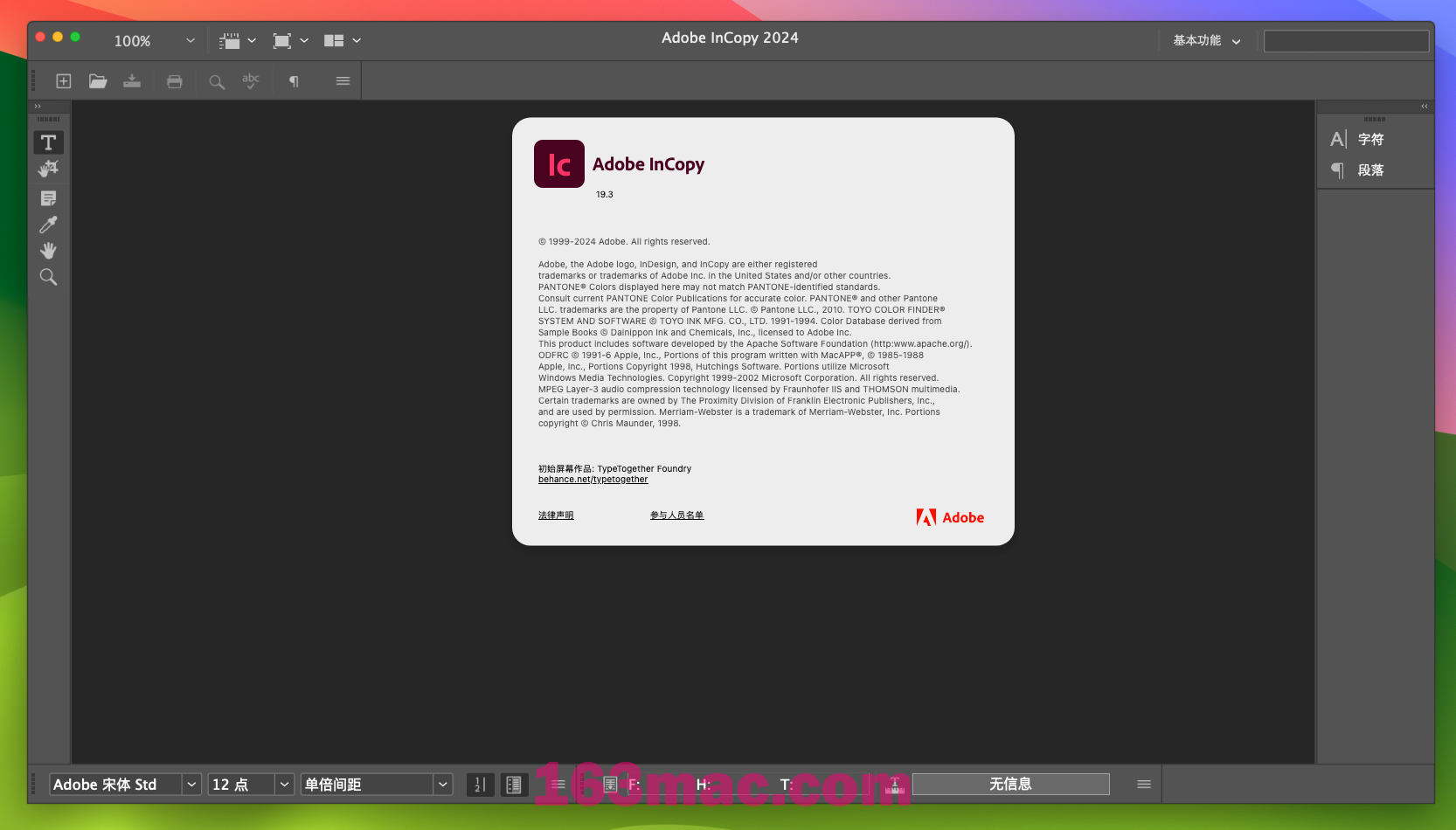The height and width of the screenshot is (830, 1456).
Task: Toggle hidden characters with pilcrow icon
Action: click(294, 81)
